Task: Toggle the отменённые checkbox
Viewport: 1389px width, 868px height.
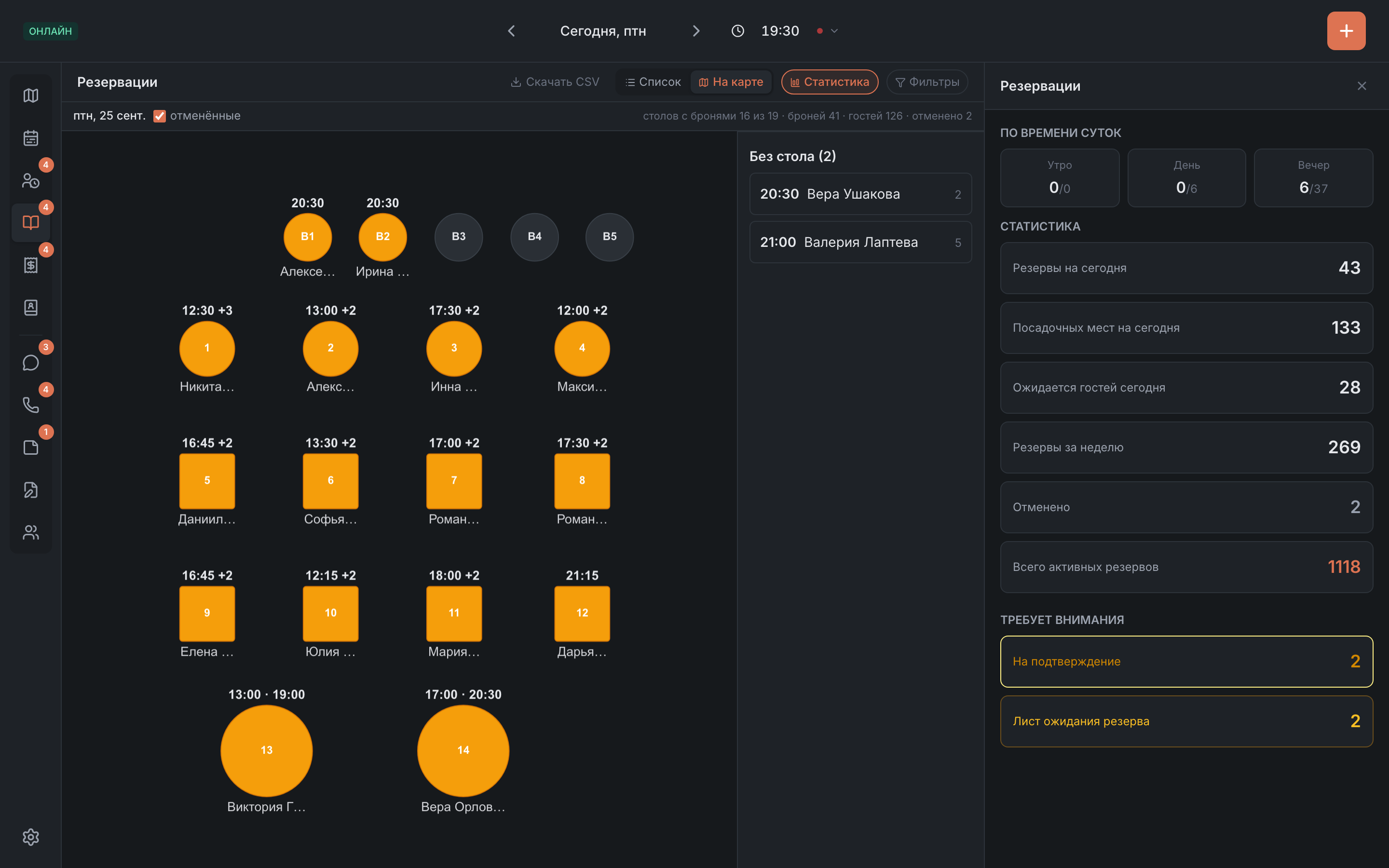Action: point(160,116)
